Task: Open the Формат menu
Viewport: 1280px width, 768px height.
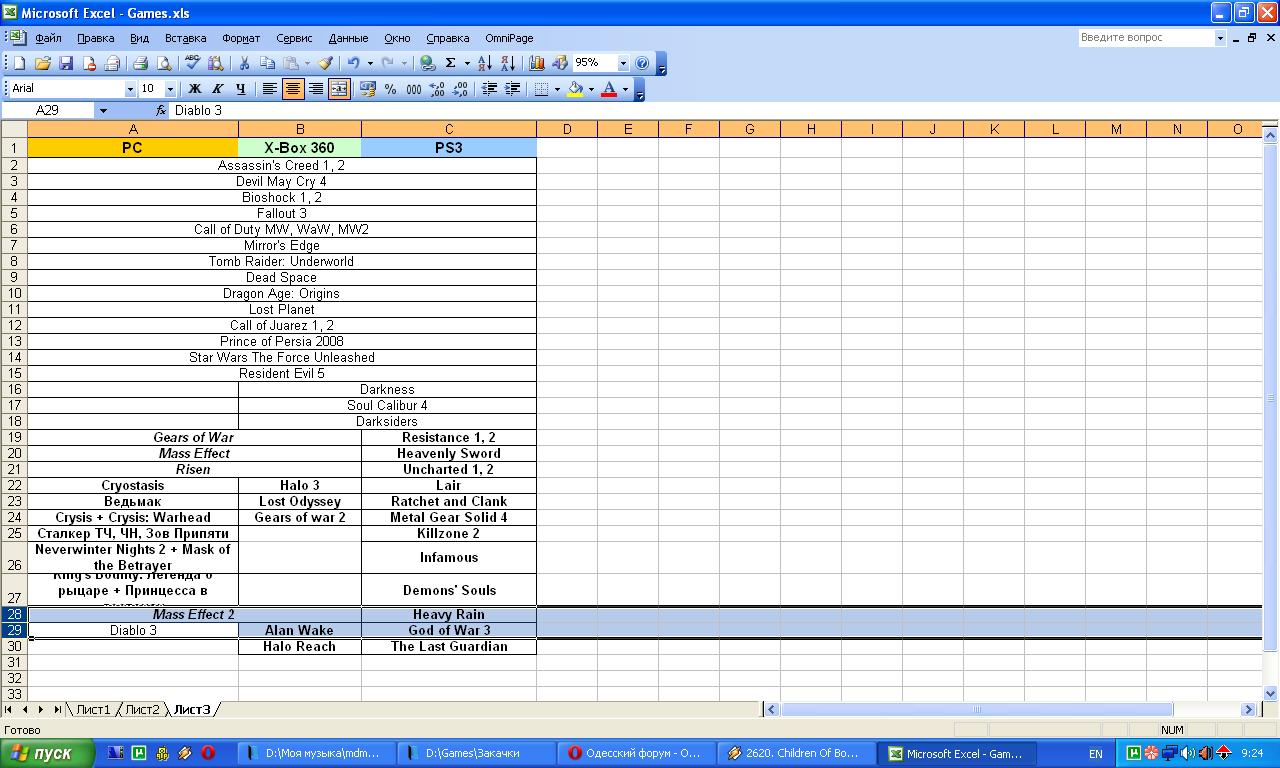Action: [x=241, y=38]
